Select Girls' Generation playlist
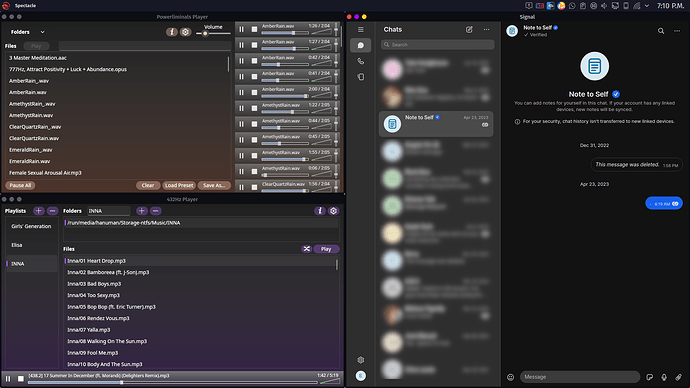This screenshot has height=388, width=690. point(31,226)
